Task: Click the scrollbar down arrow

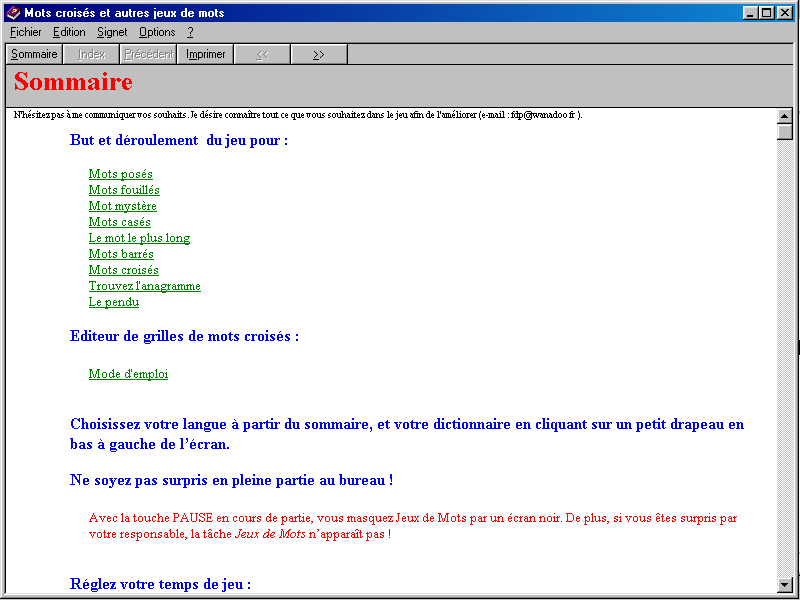Action: pos(785,585)
